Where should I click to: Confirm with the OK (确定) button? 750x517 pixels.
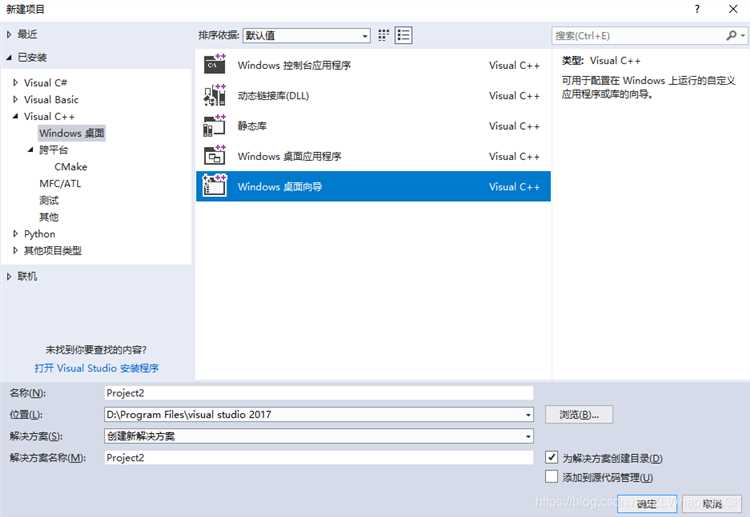[x=647, y=504]
